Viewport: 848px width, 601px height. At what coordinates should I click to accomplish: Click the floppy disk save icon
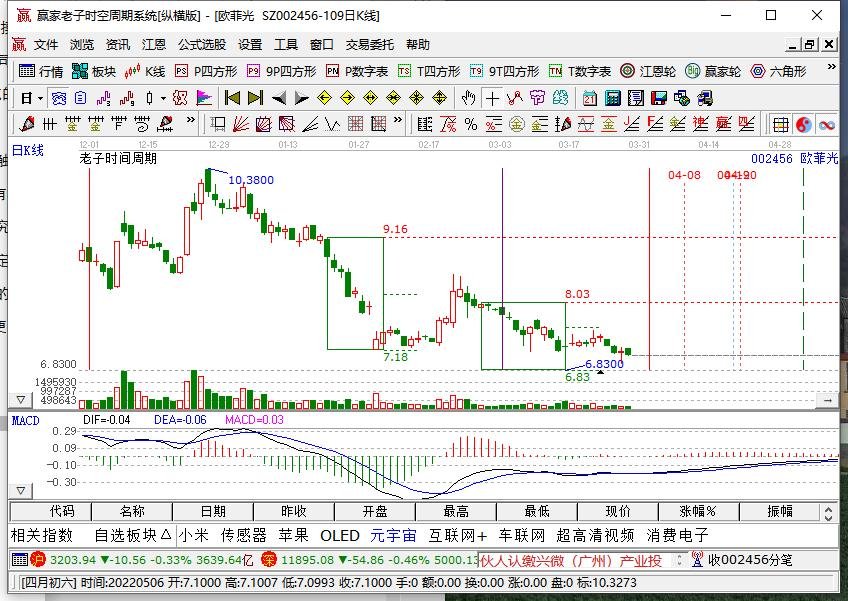[659, 98]
